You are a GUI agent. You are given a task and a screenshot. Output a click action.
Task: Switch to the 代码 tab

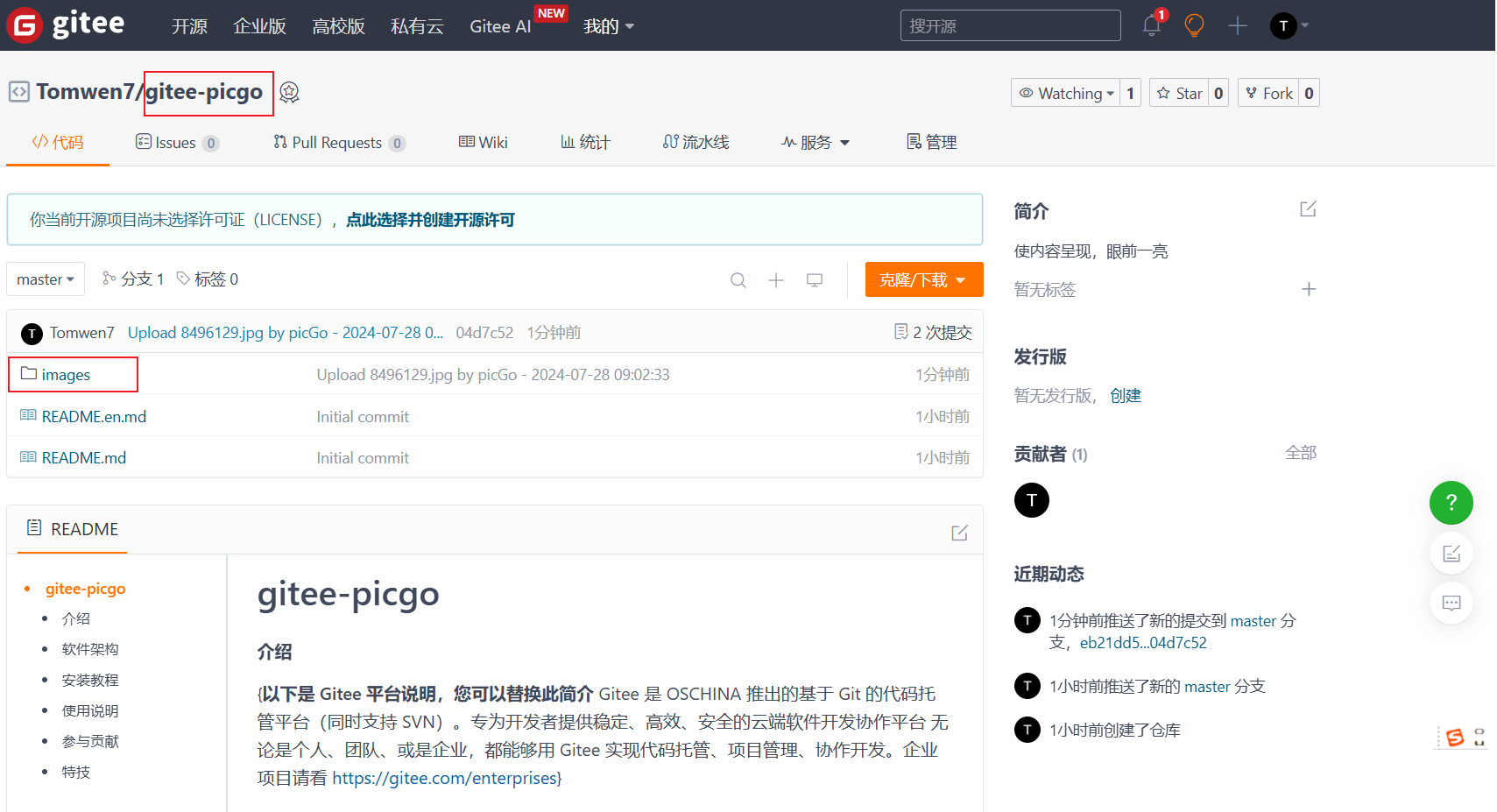[58, 142]
